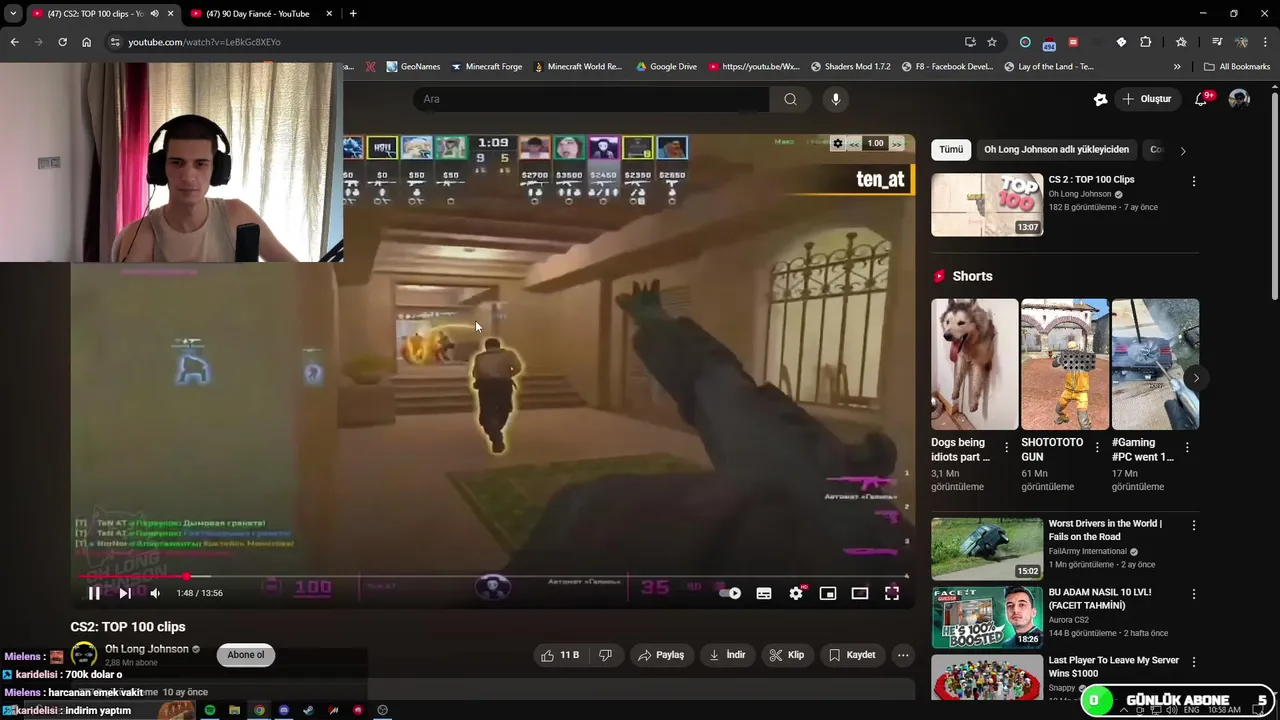
Task: Open the YouTube account avatar menu
Action: coord(1239,99)
